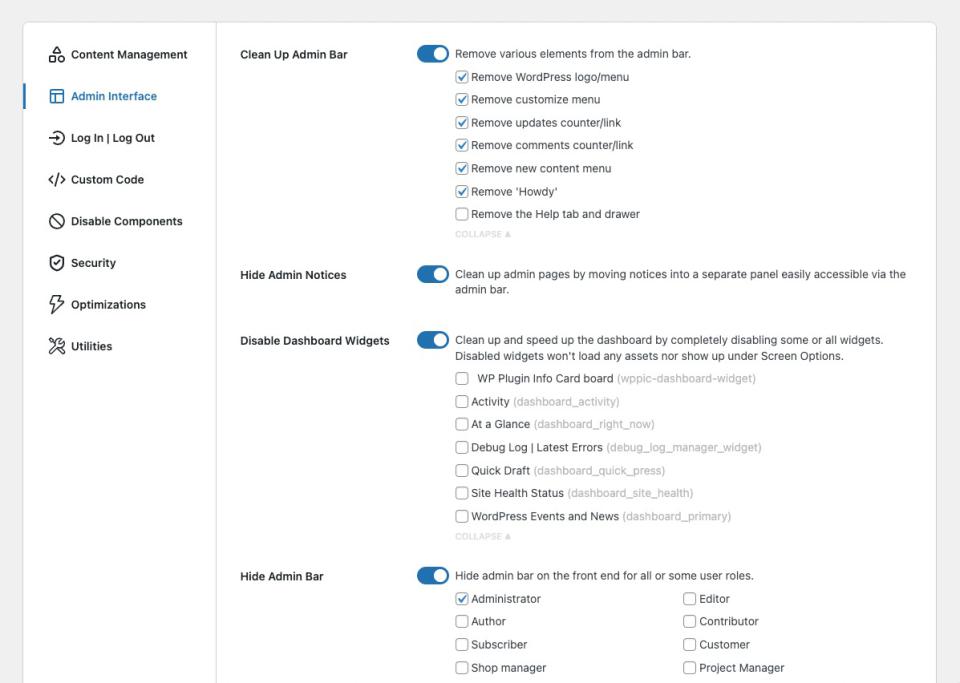
Task: Check 'Remove the Help tab and drawer'
Action: tap(462, 214)
